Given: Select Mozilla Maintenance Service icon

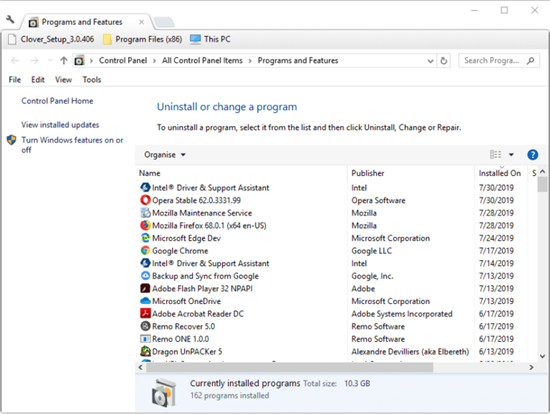Looking at the screenshot, I should coord(145,213).
